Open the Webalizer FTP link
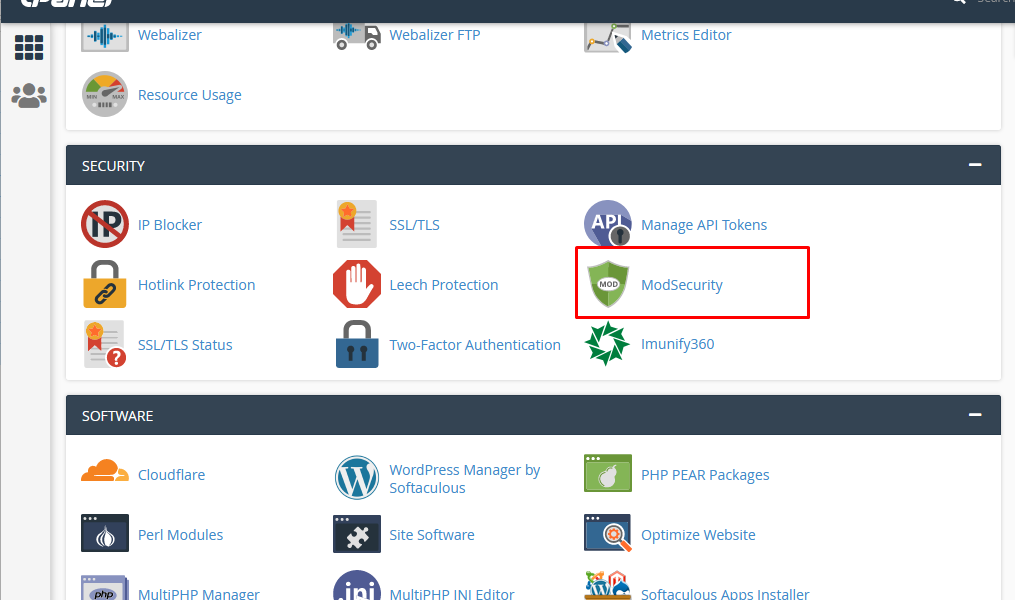 click(x=434, y=35)
